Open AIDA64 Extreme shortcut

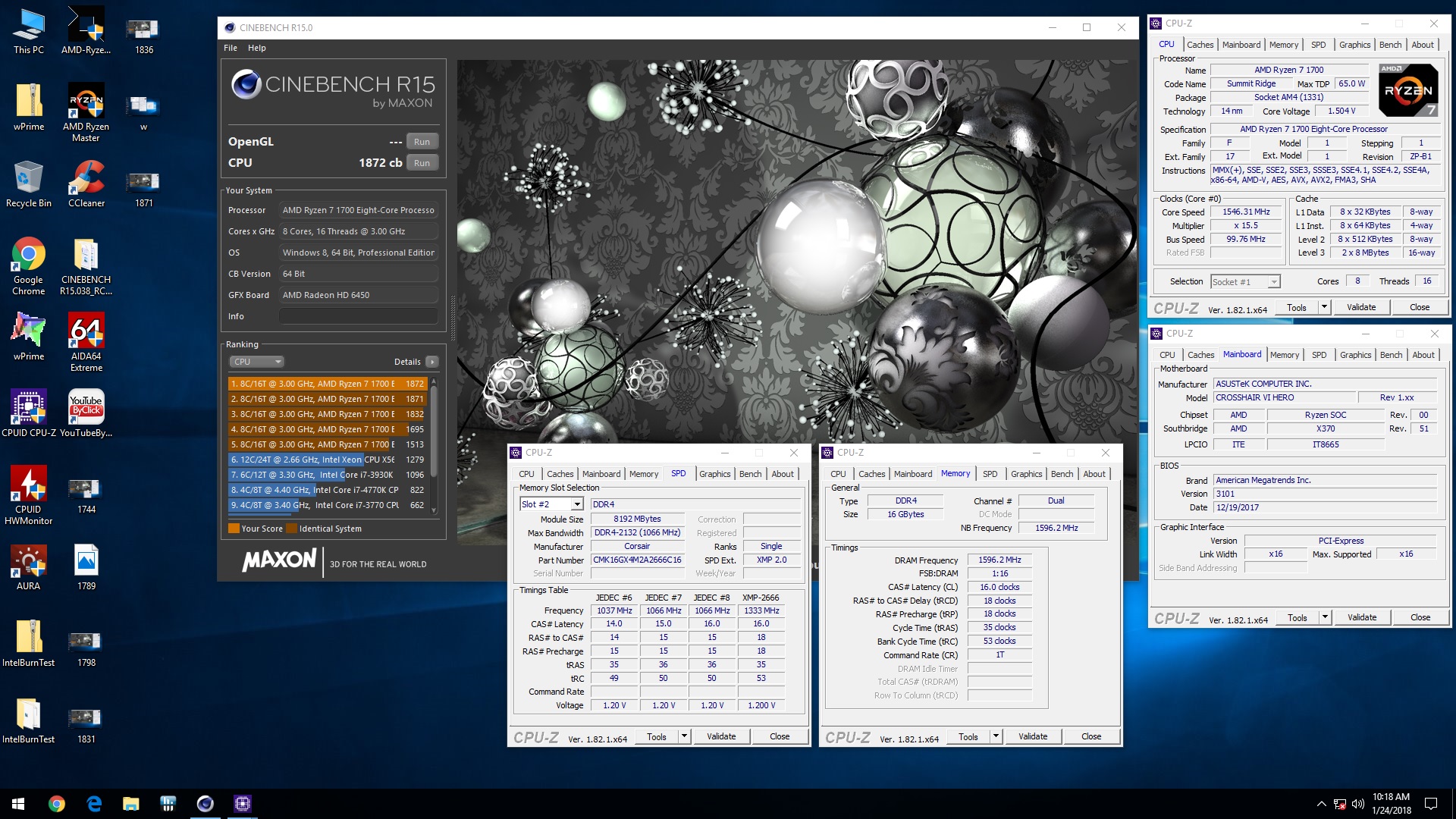(86, 343)
